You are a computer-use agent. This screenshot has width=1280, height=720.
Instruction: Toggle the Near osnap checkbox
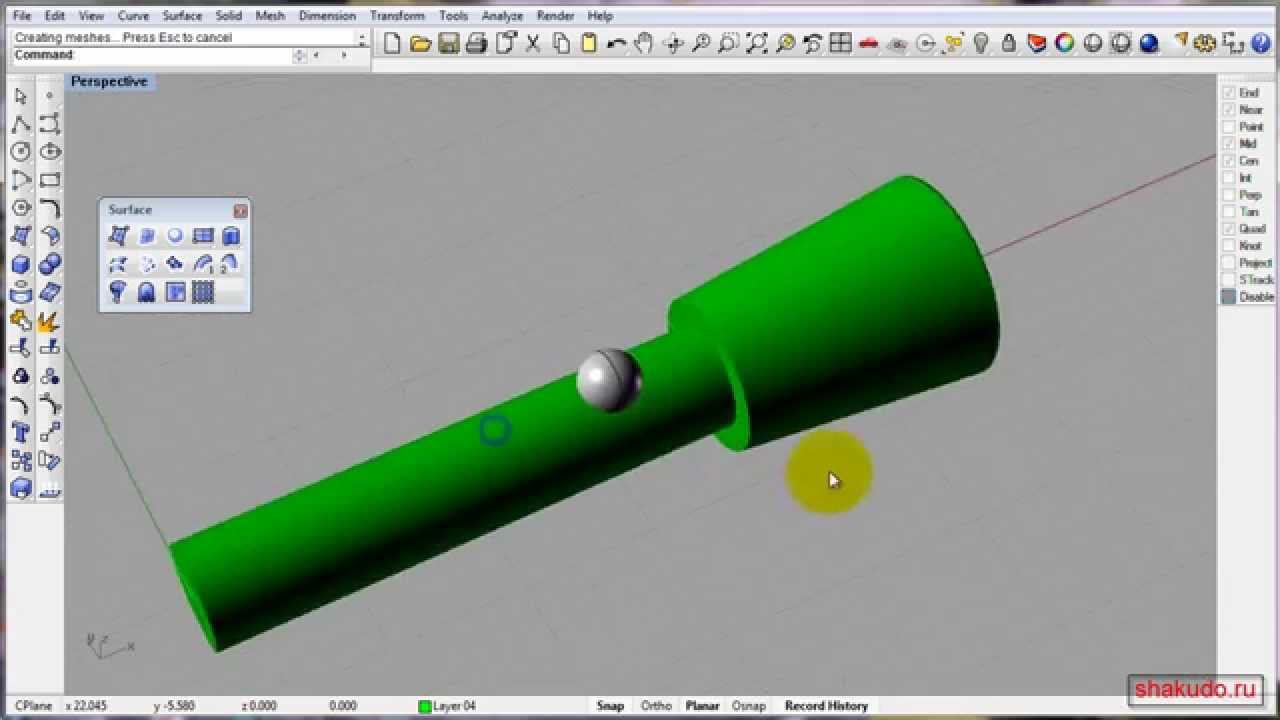click(1229, 110)
